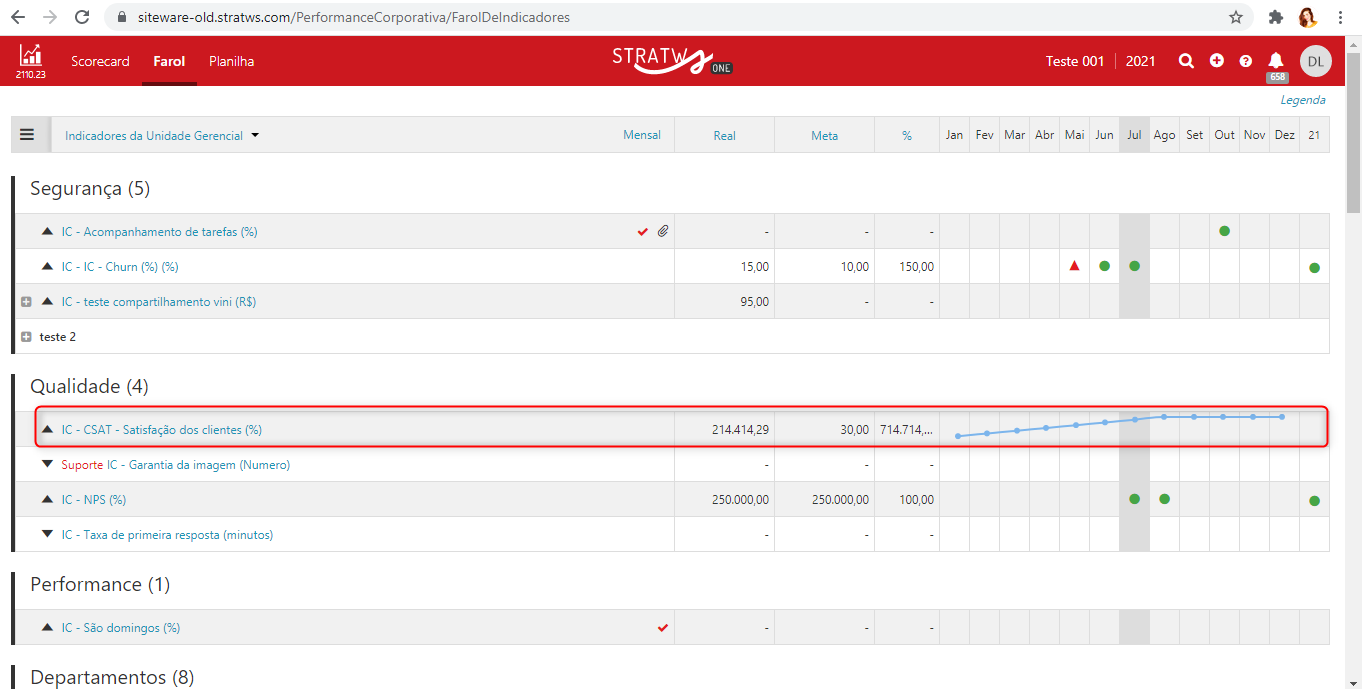Image resolution: width=1362 pixels, height=689 pixels.
Task: Open the Chrome three-dot menu
Action: pos(1340,17)
